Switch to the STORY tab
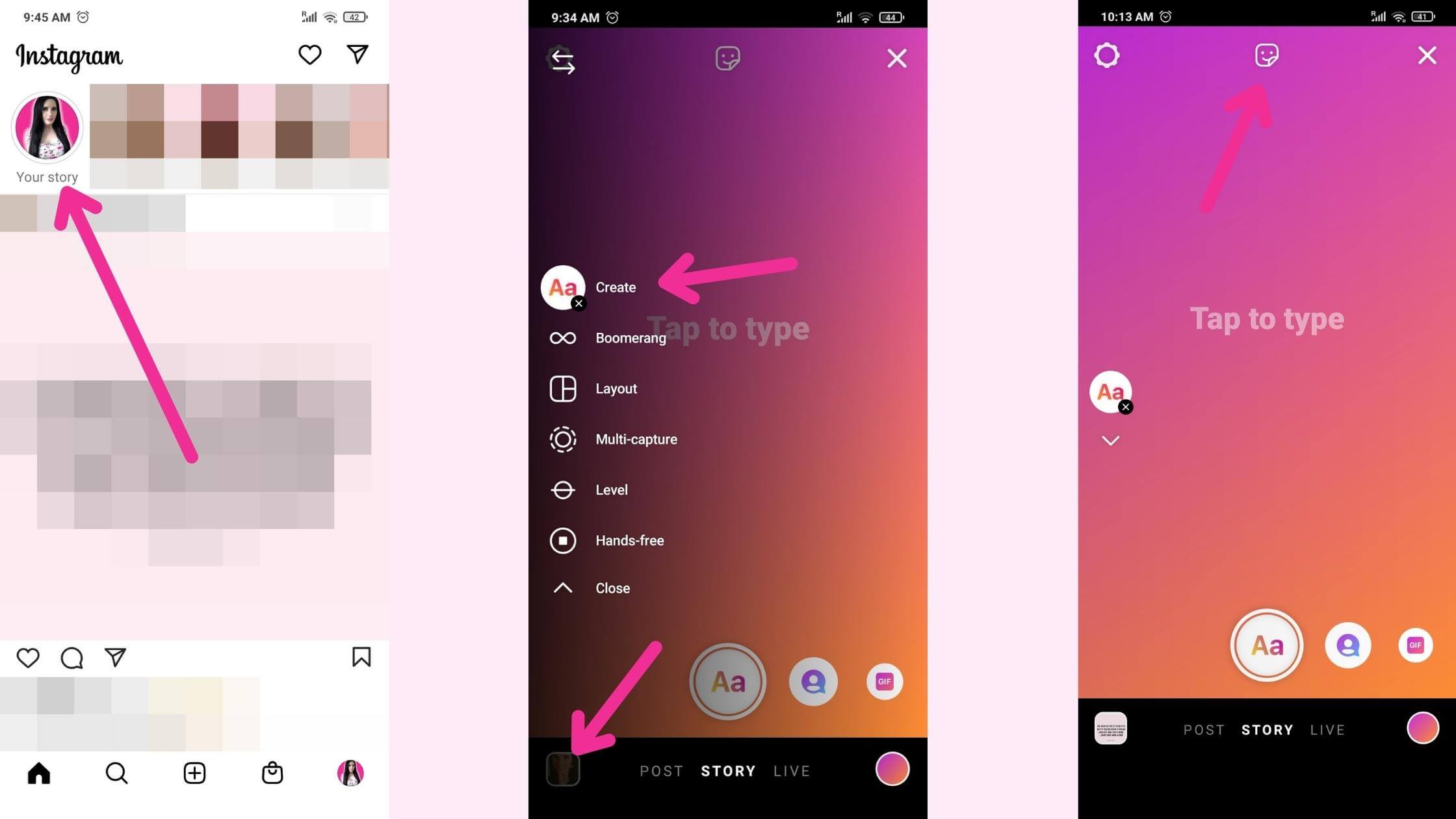Viewport: 1456px width, 819px height. (x=727, y=770)
